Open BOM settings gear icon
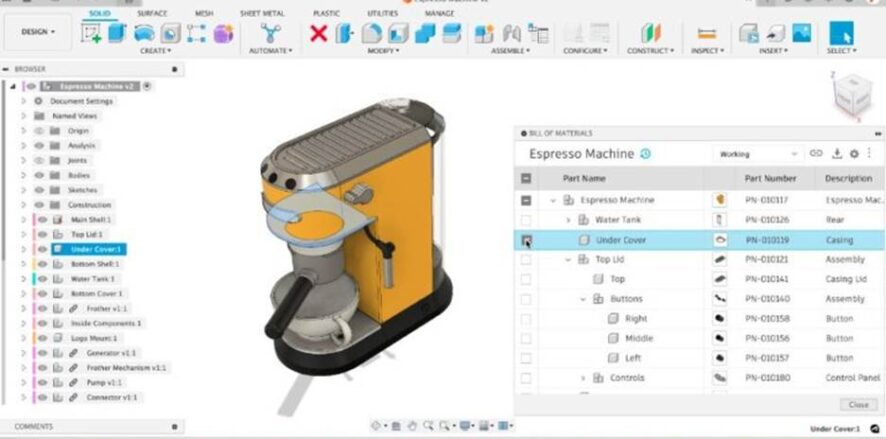The height and width of the screenshot is (439, 886). pos(854,154)
